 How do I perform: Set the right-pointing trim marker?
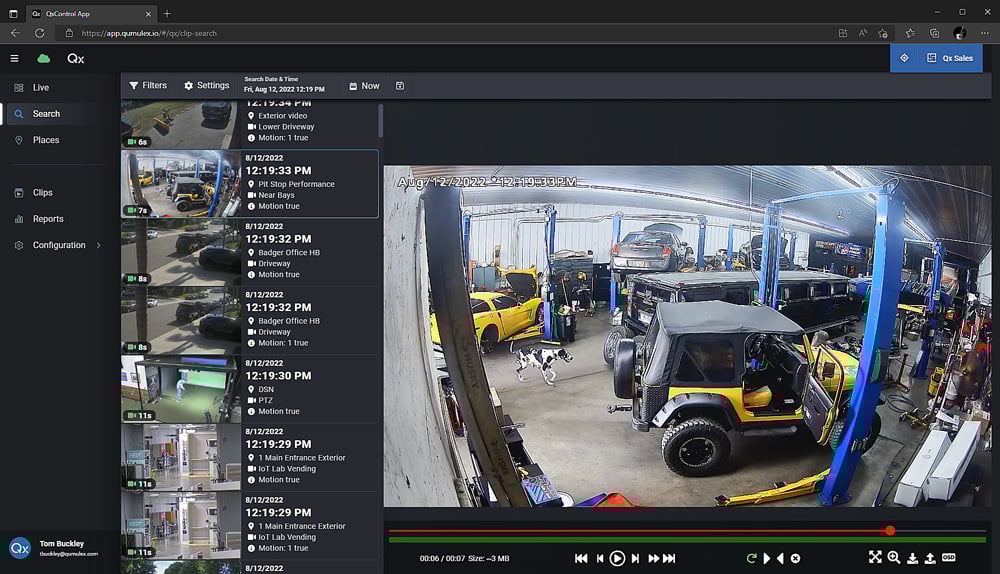click(x=767, y=558)
